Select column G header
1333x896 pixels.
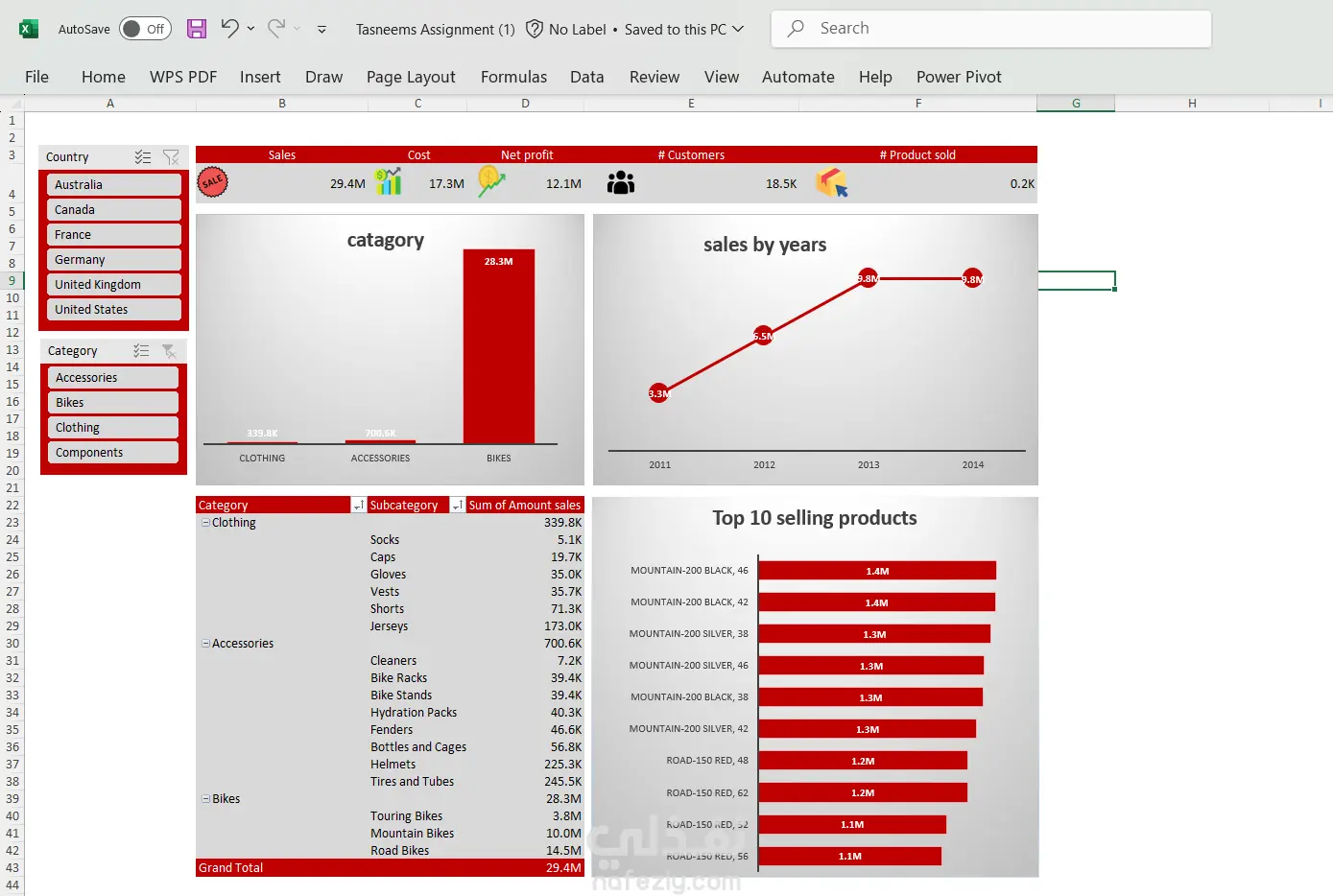1076,104
